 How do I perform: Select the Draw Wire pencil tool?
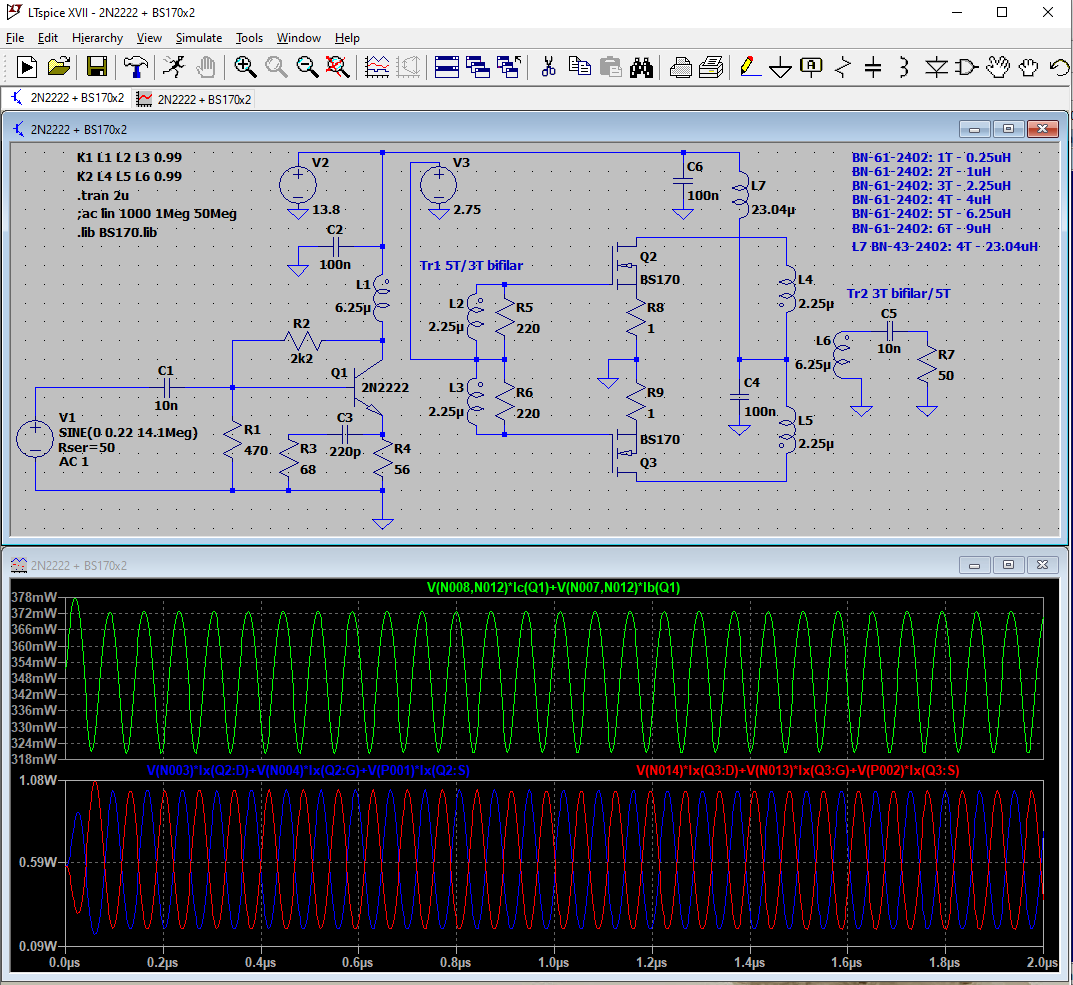(x=749, y=67)
